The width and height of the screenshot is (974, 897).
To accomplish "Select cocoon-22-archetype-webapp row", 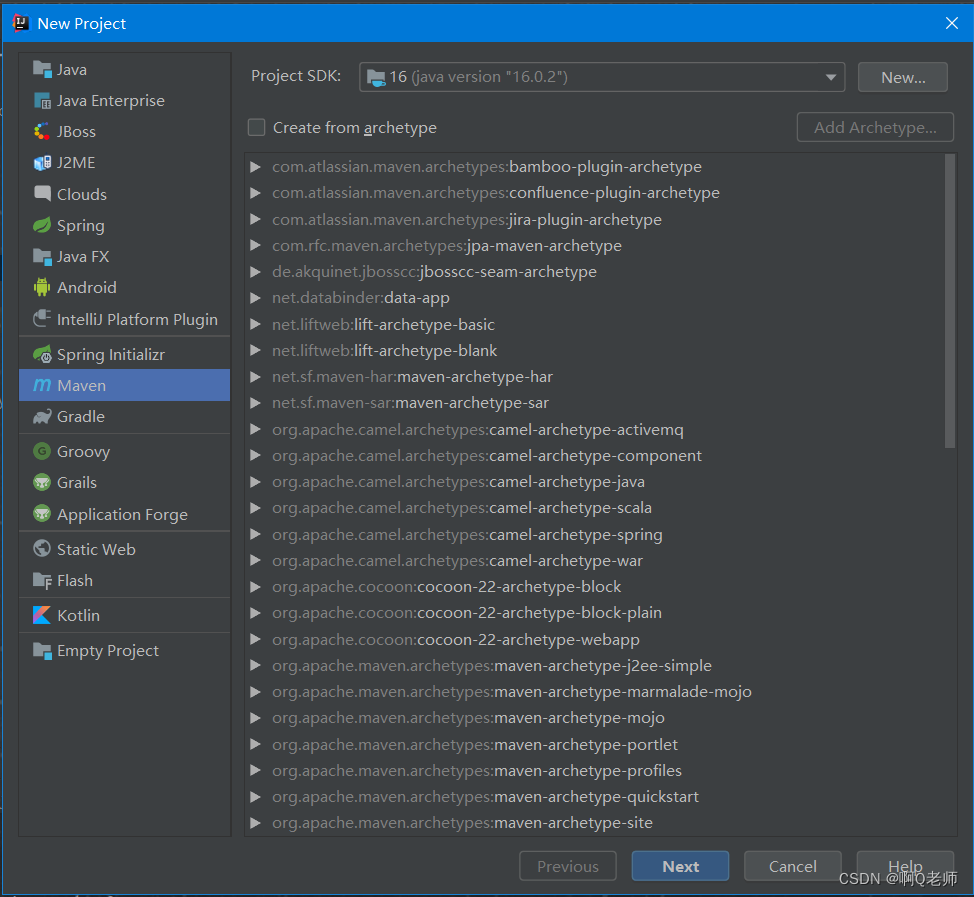I will 596,639.
